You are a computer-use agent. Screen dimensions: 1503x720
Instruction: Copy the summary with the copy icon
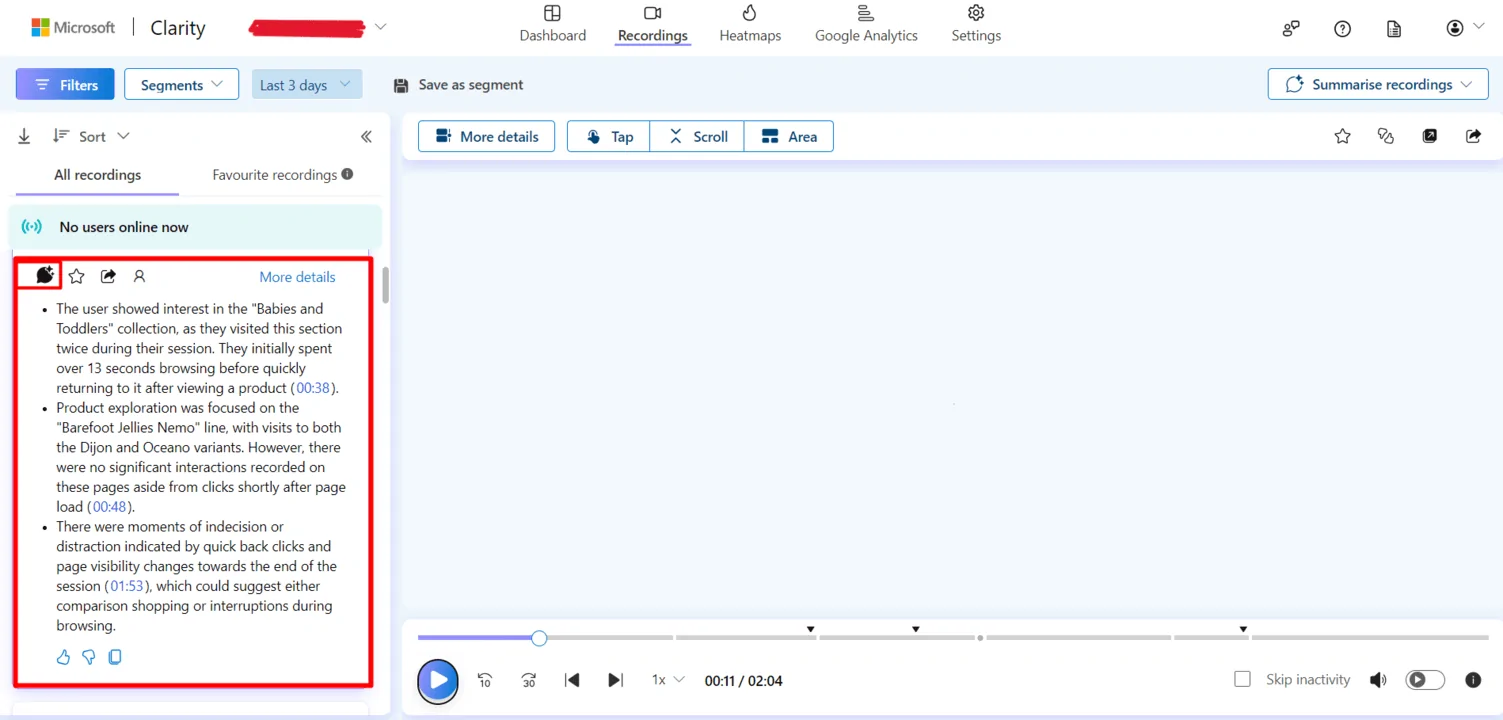[x=115, y=657]
